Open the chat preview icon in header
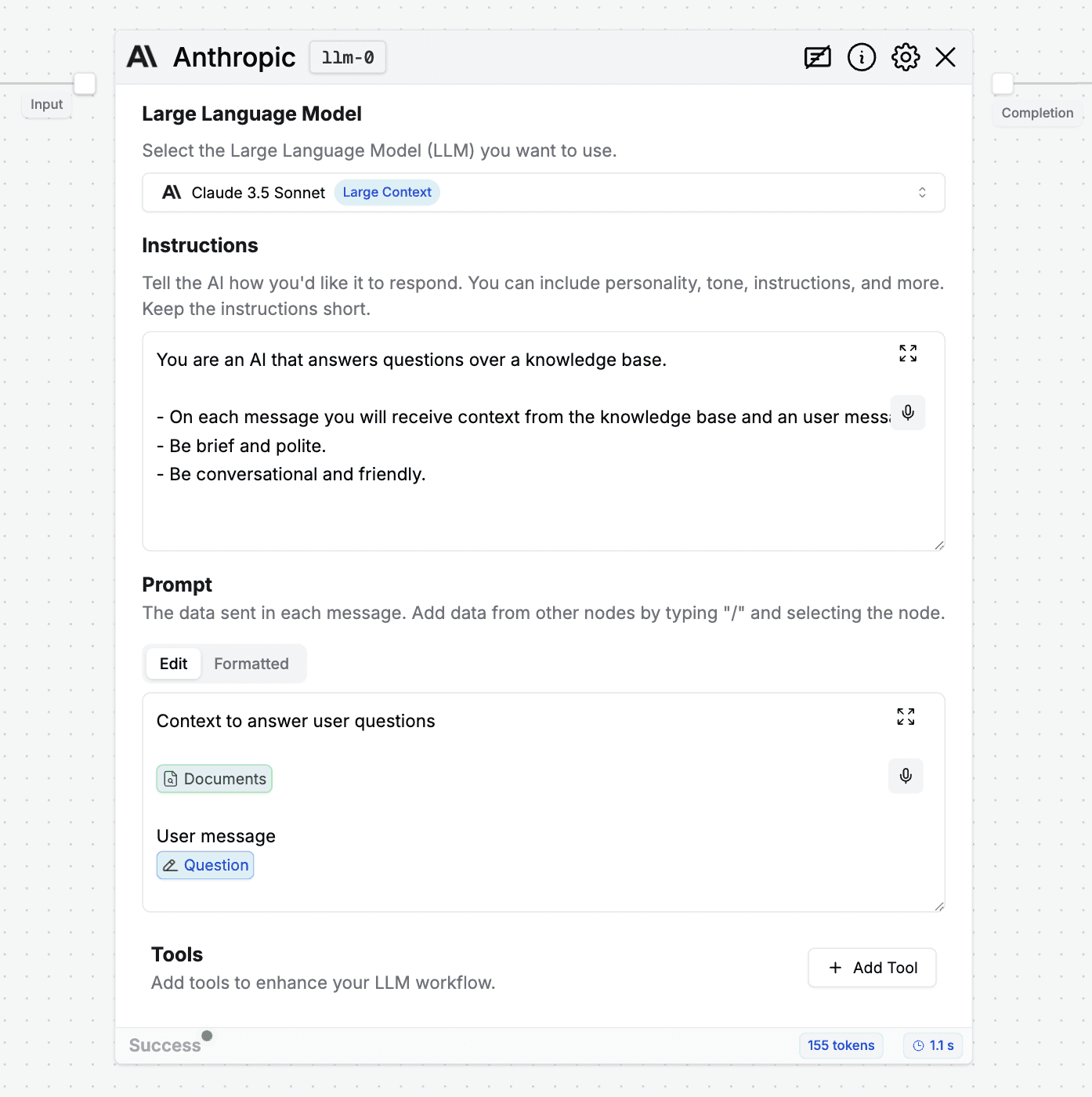The width and height of the screenshot is (1092, 1097). [817, 57]
